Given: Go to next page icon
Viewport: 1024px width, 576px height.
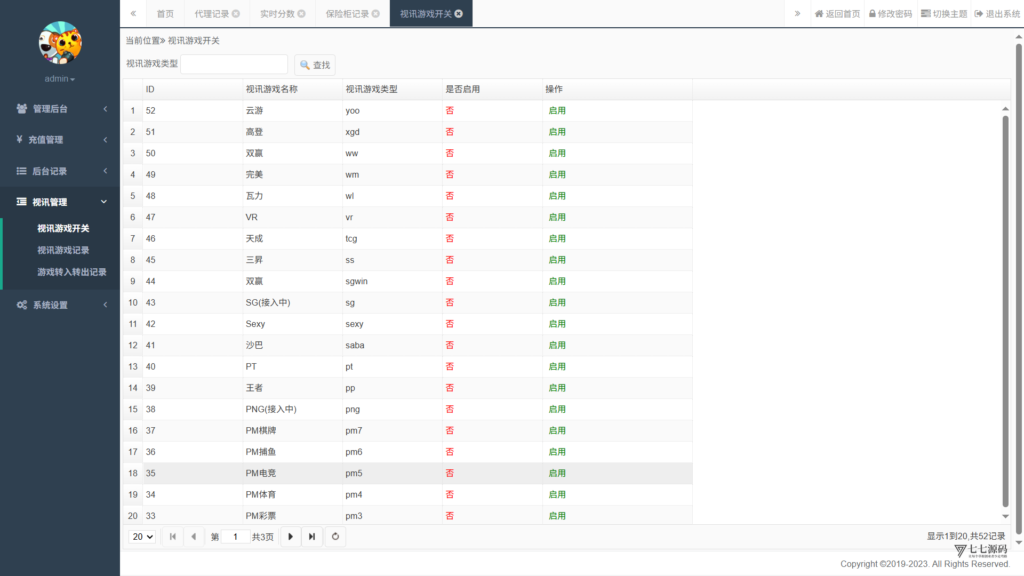Looking at the screenshot, I should 291,537.
